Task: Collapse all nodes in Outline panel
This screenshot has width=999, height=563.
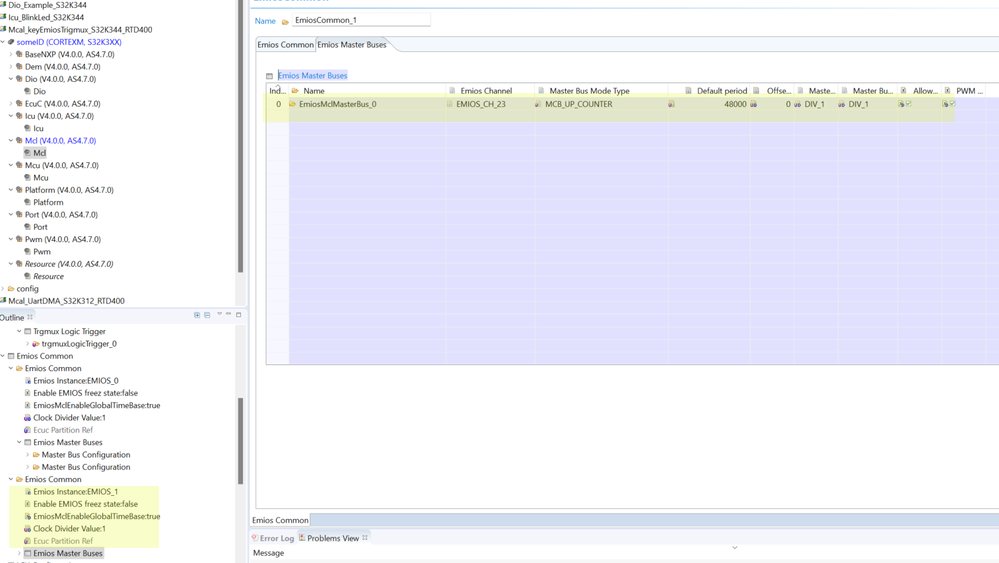Action: click(207, 315)
